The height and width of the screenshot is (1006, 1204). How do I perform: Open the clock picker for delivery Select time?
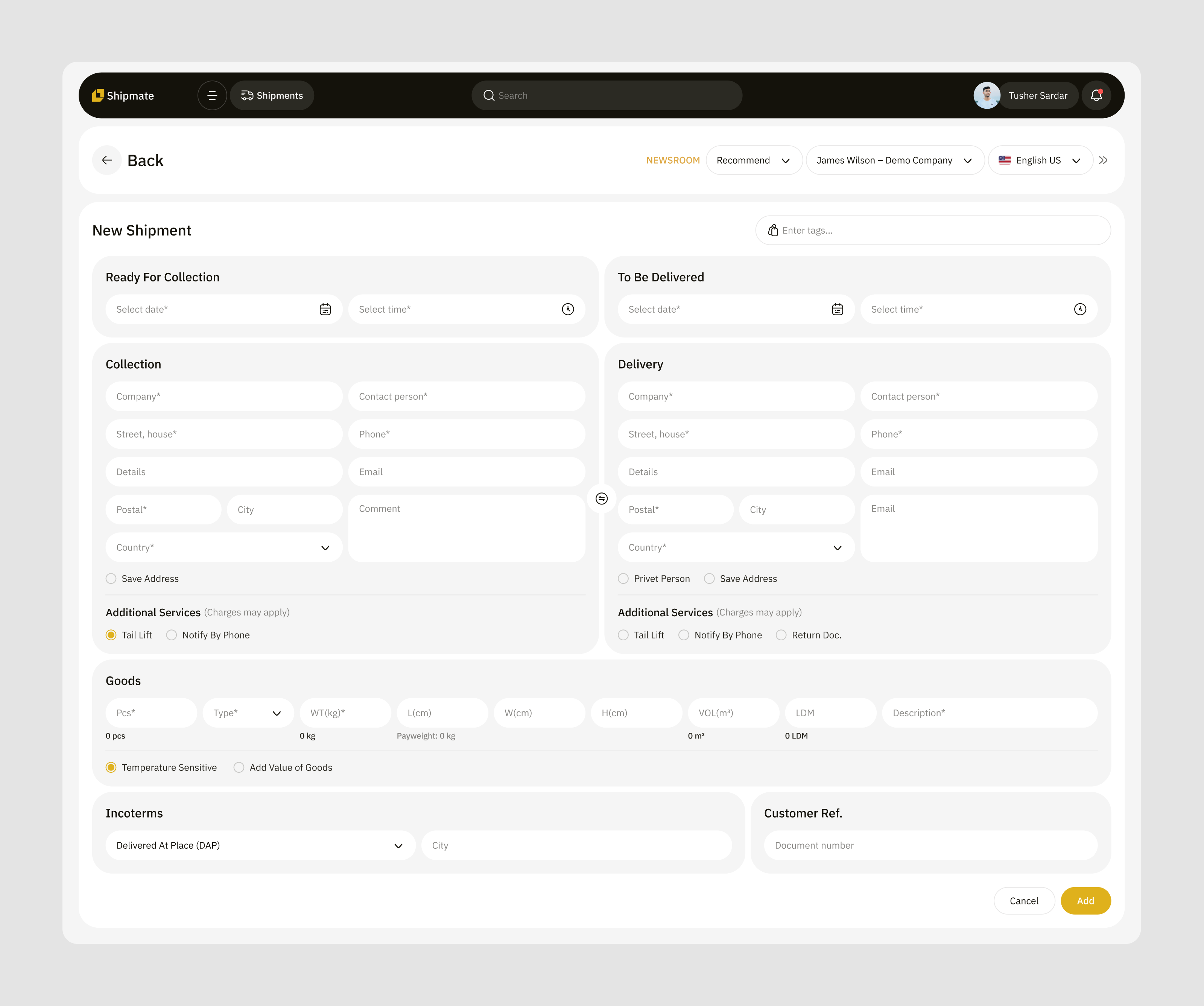(1079, 309)
